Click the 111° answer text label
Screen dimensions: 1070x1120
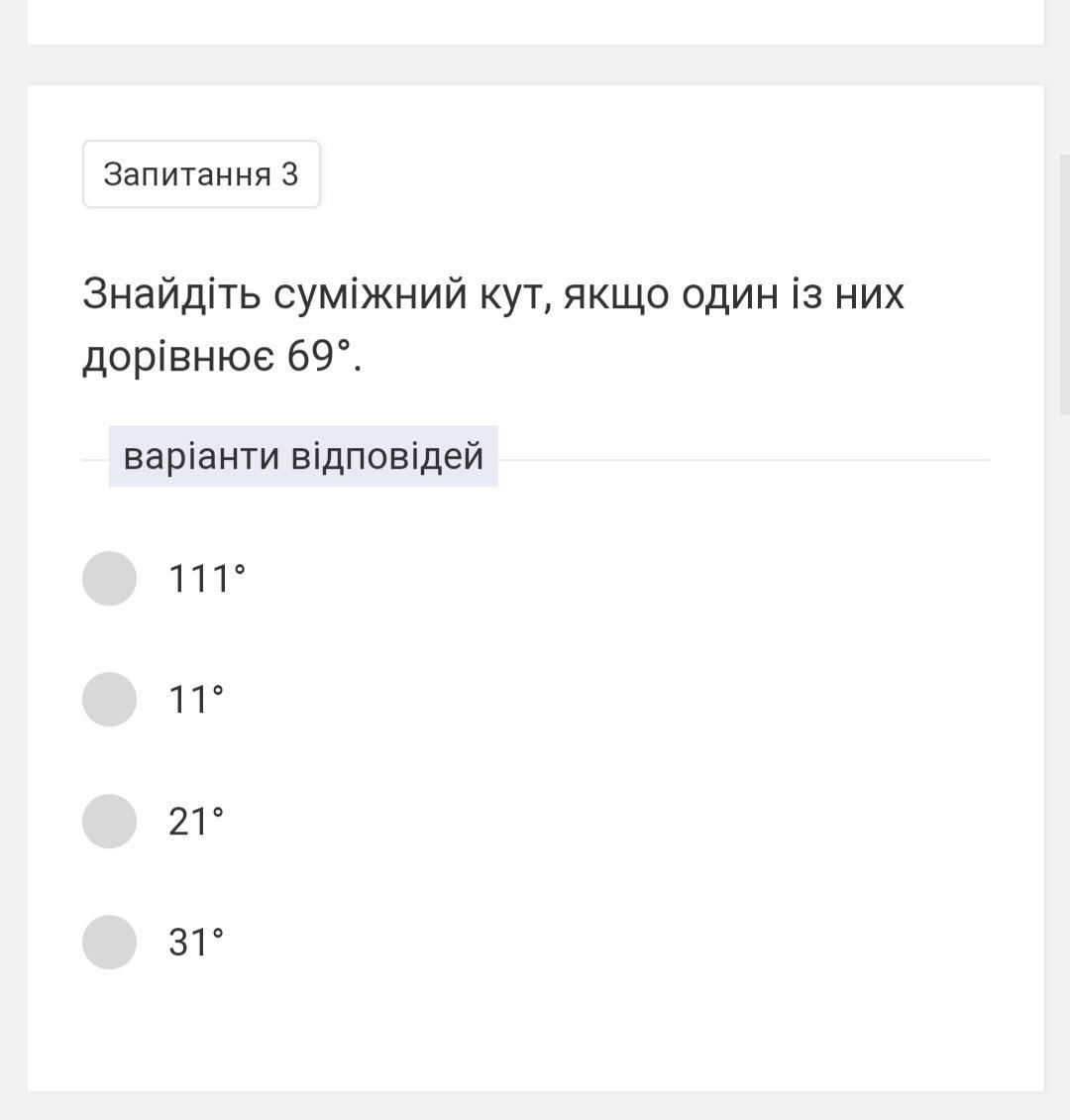tap(207, 579)
